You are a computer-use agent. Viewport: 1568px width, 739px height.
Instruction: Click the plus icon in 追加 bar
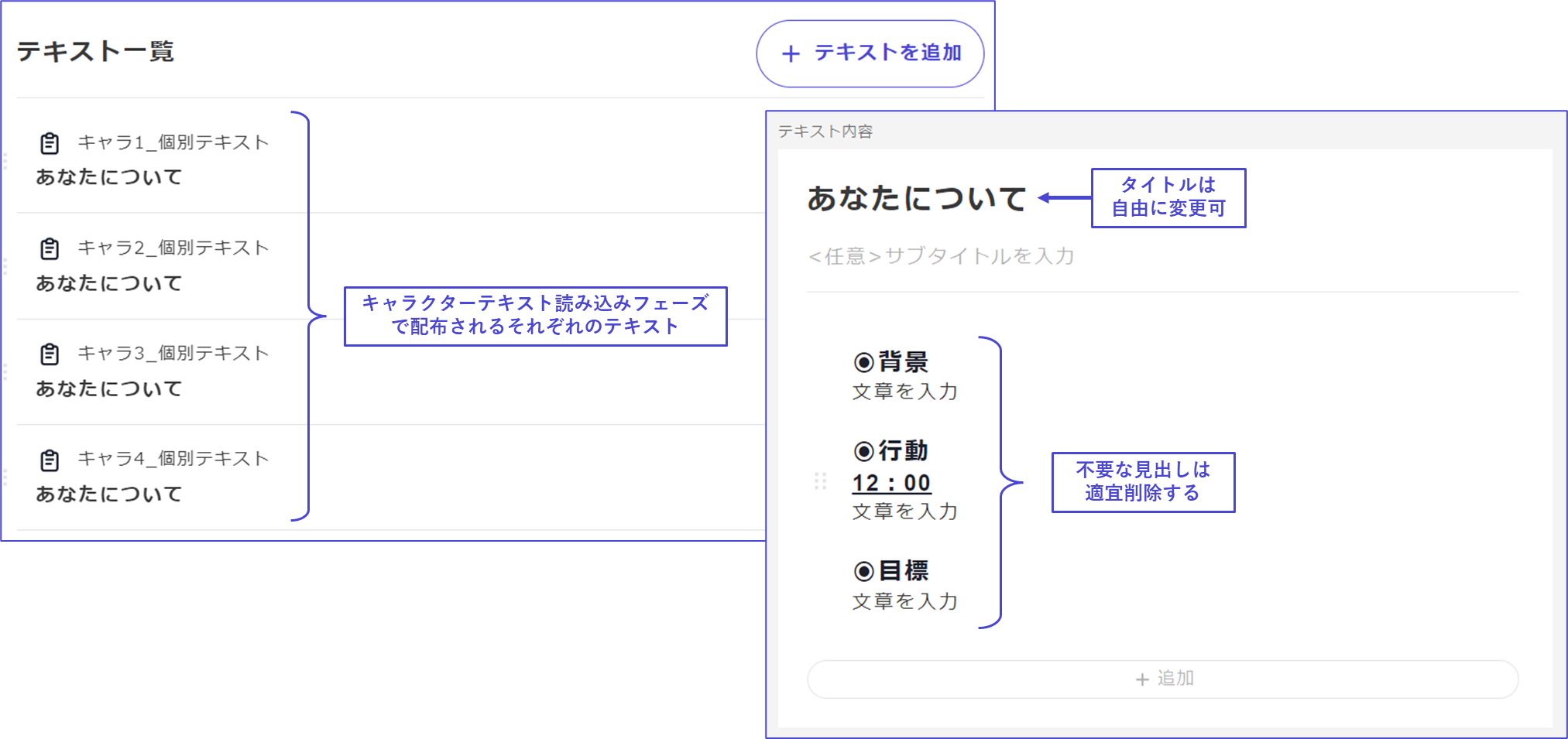point(1142,679)
